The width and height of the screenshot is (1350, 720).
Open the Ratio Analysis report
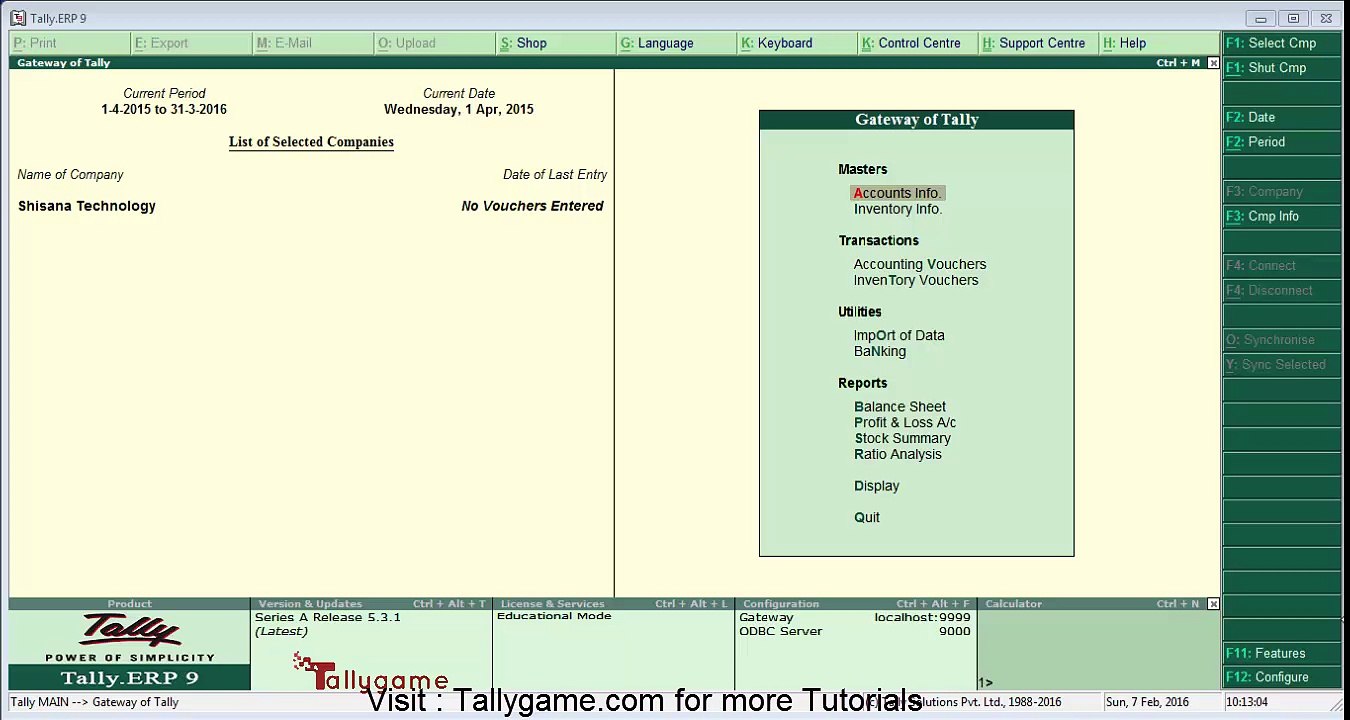tap(897, 454)
